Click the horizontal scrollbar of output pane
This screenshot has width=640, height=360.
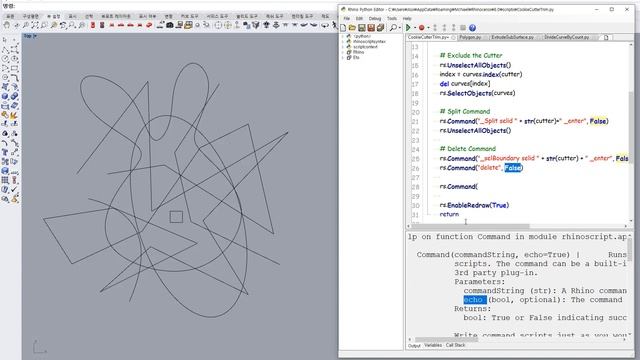[447, 339]
